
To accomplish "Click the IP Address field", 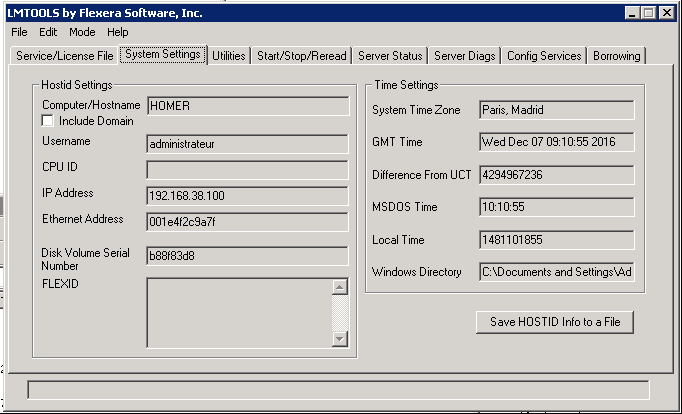I will pyautogui.click(x=247, y=195).
